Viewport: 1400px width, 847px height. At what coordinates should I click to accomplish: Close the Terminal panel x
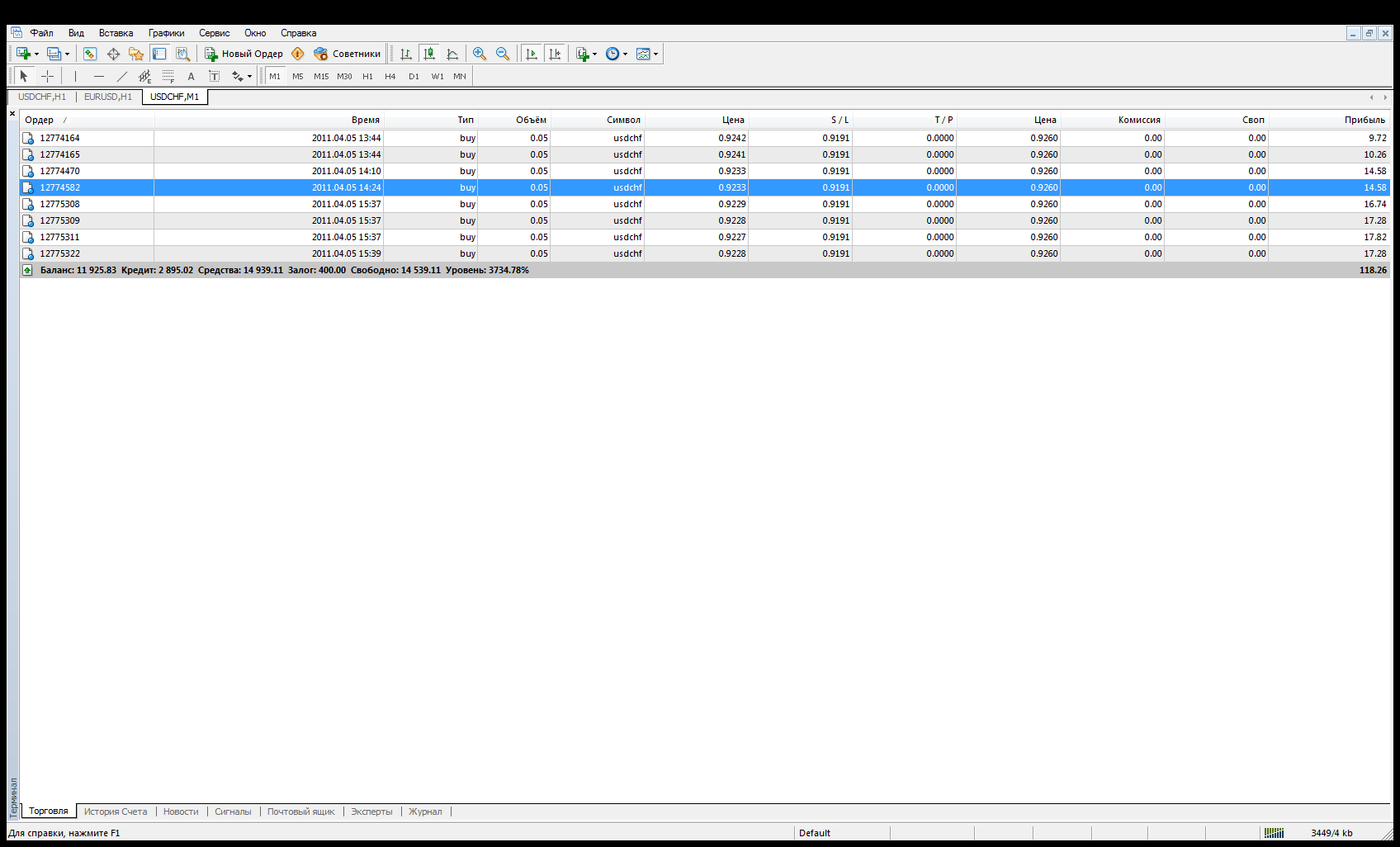point(12,114)
